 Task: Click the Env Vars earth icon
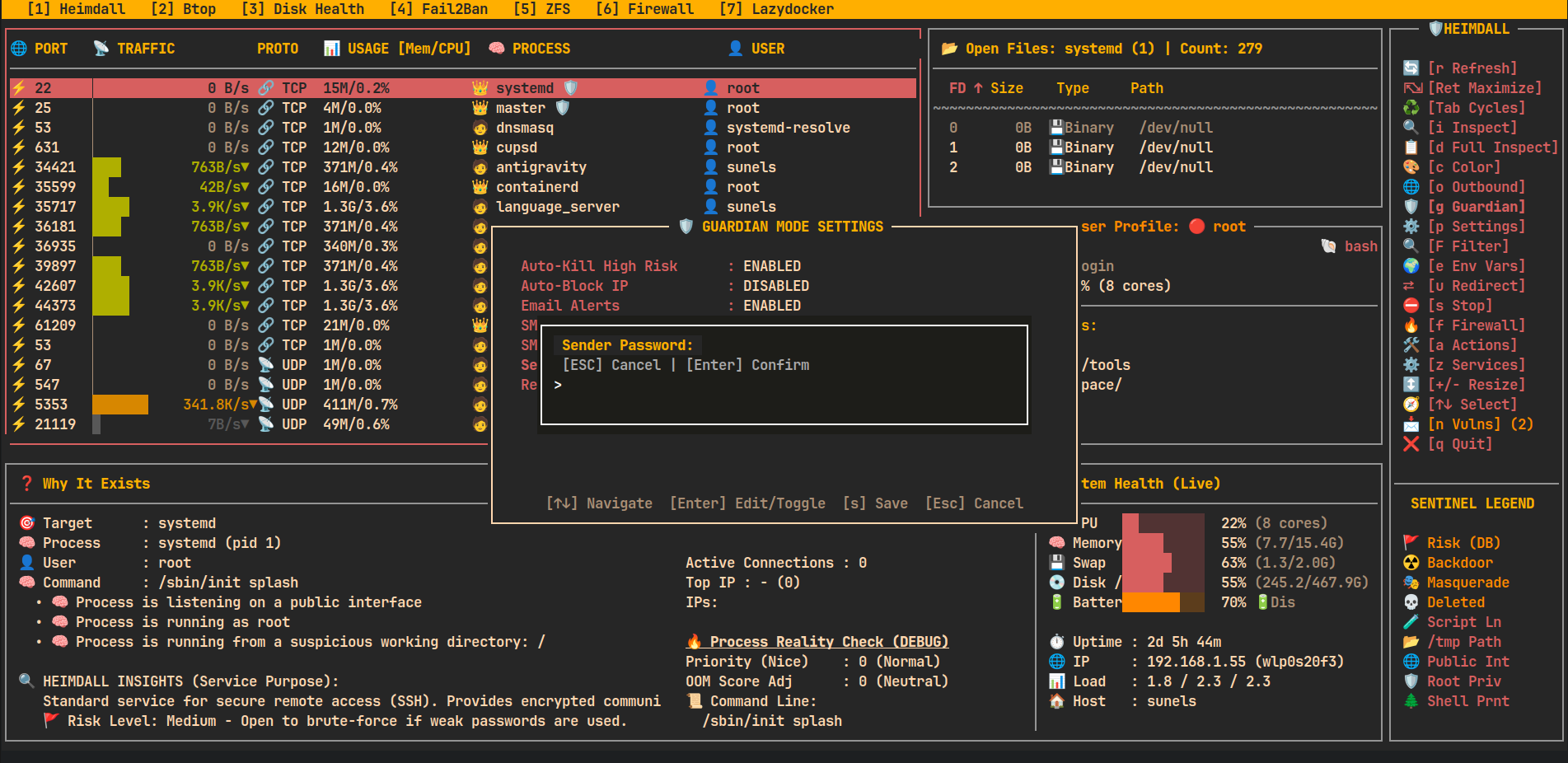(x=1411, y=266)
